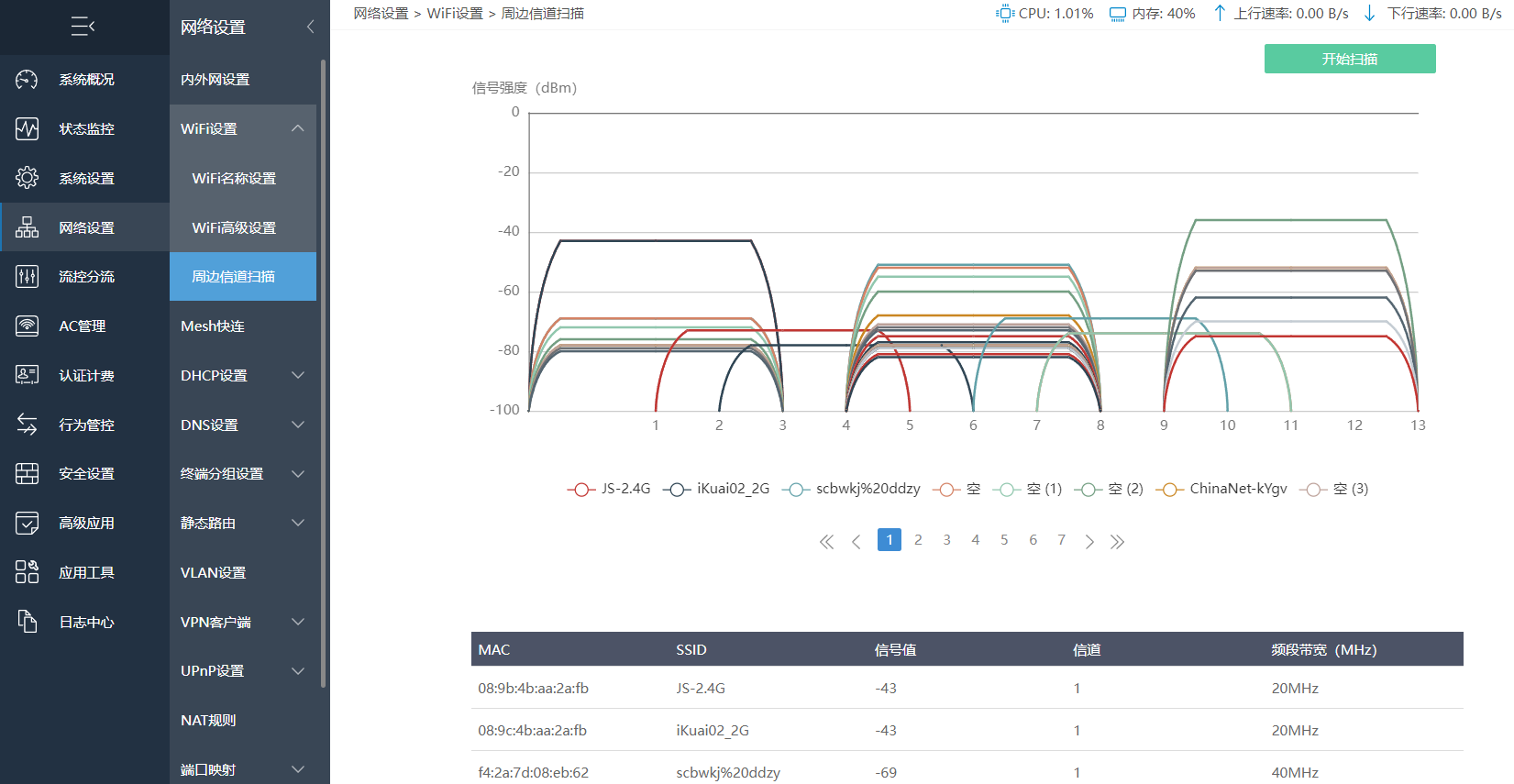Image resolution: width=1514 pixels, height=784 pixels.
Task: Go to page 5 of results
Action: (1004, 540)
